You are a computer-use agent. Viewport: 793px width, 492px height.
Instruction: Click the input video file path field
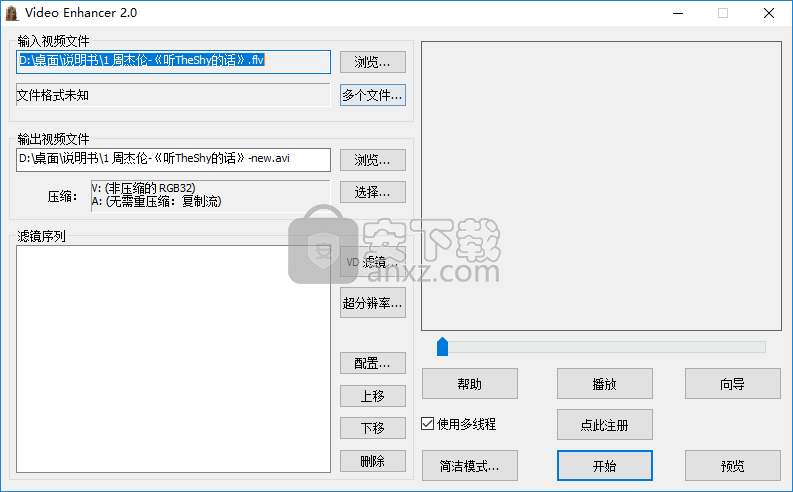pyautogui.click(x=173, y=62)
